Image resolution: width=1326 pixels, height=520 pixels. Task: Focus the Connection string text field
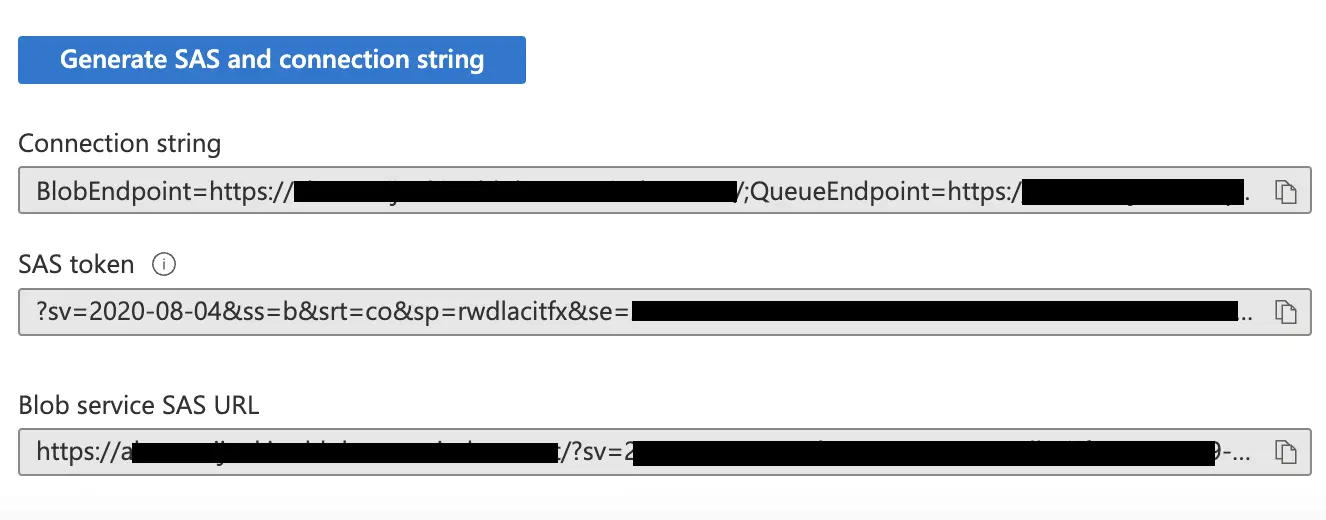click(x=664, y=191)
